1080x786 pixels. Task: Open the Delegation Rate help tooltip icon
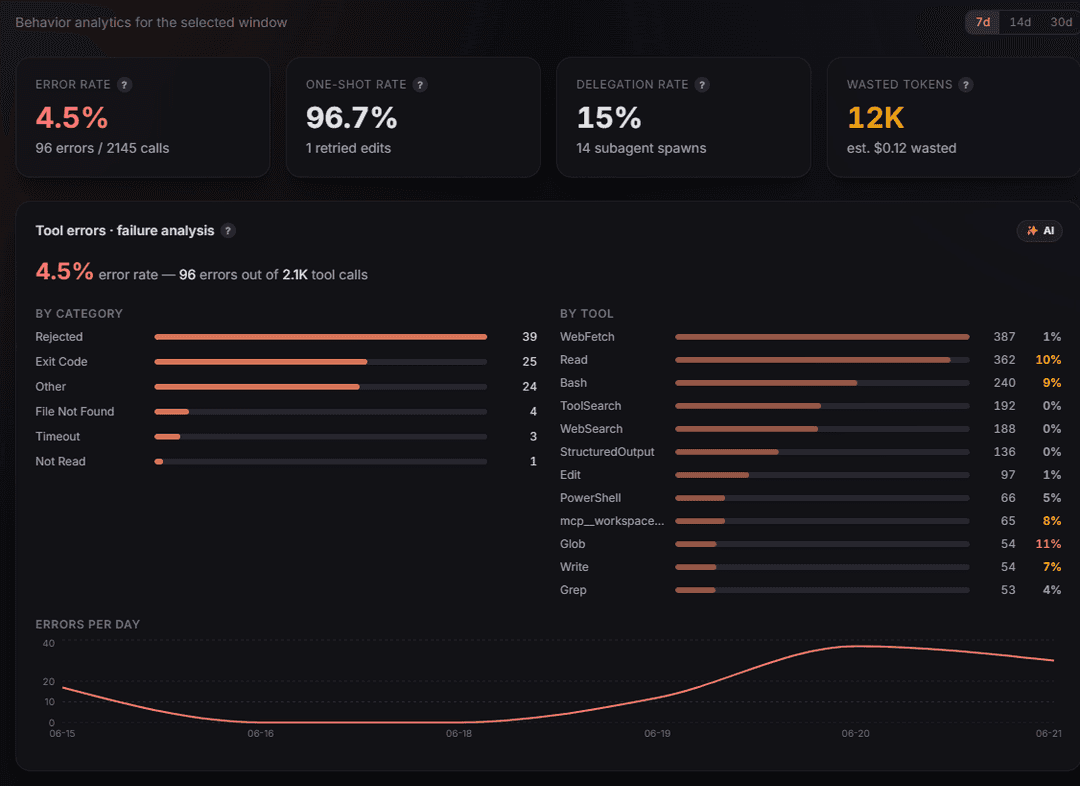pyautogui.click(x=702, y=85)
